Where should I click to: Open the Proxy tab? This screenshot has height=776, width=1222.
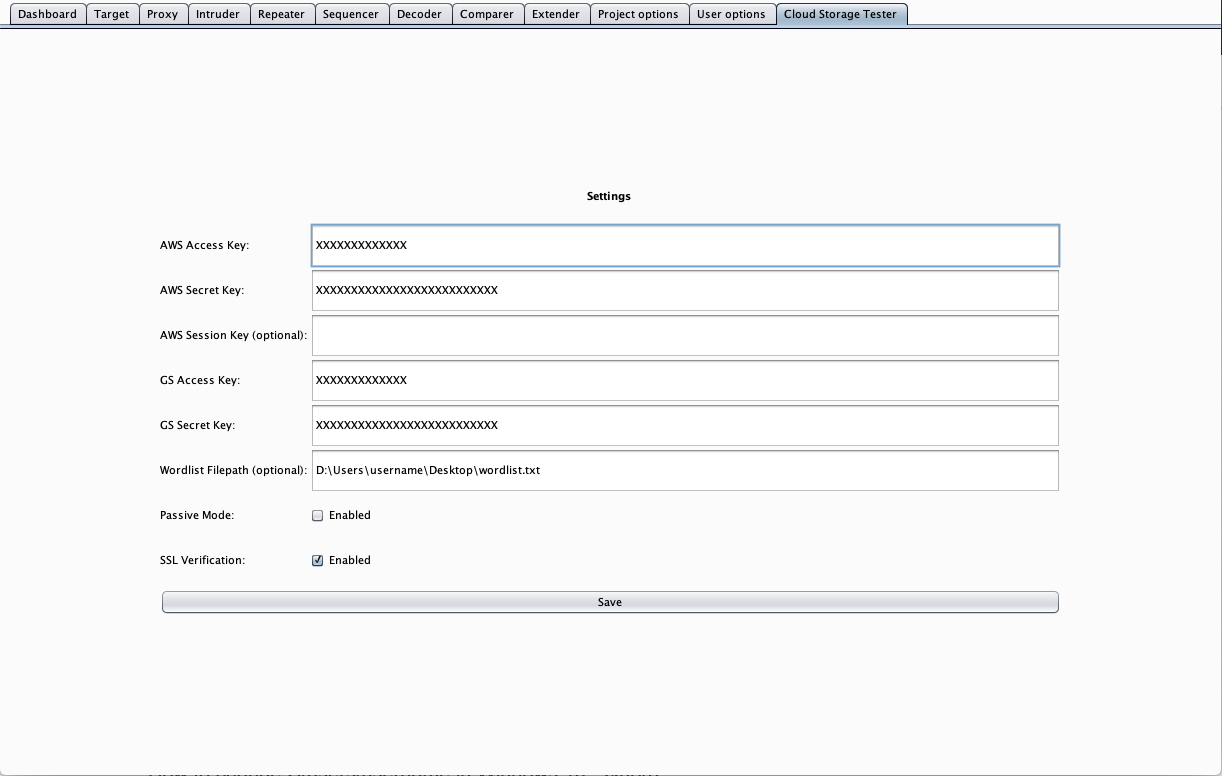(163, 14)
